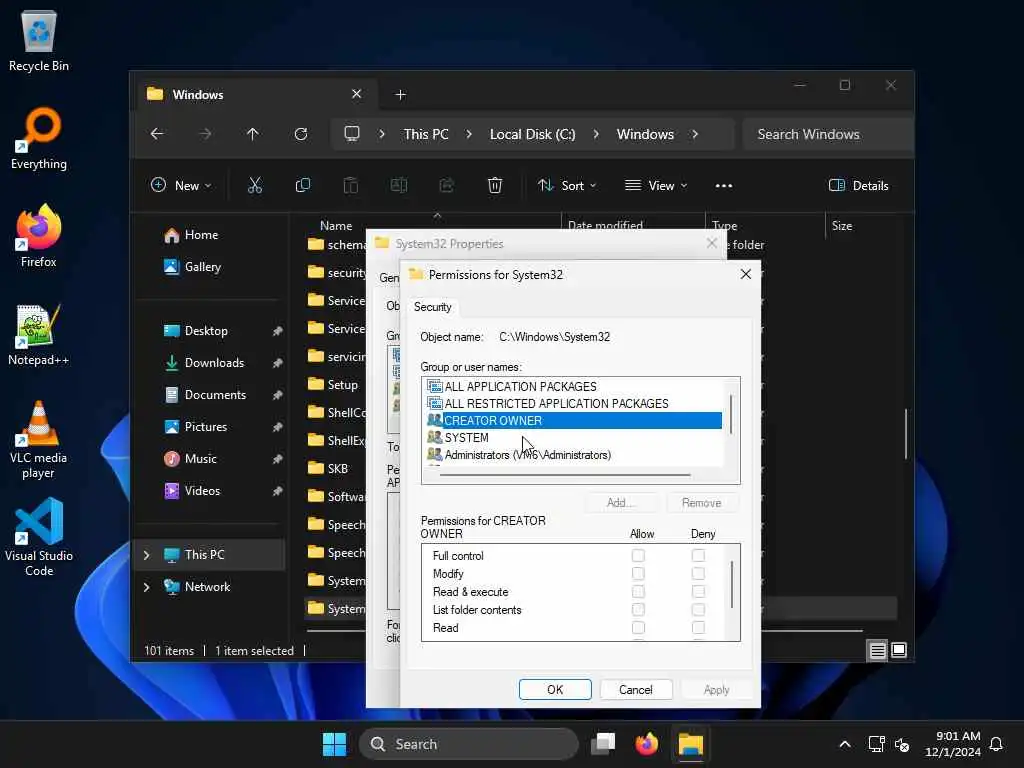Go up one folder level in Explorer
The height and width of the screenshot is (768, 1024).
[x=253, y=134]
